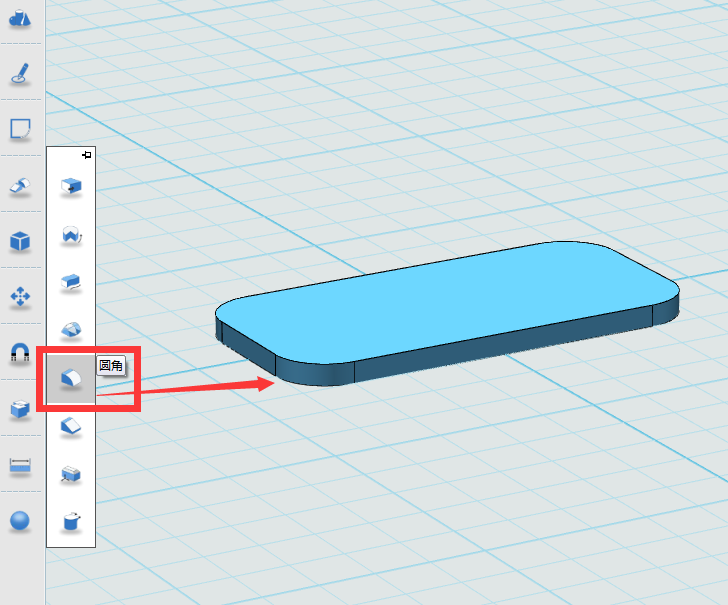Open the blue cube special functions tool
The height and width of the screenshot is (605, 728).
pyautogui.click(x=20, y=241)
